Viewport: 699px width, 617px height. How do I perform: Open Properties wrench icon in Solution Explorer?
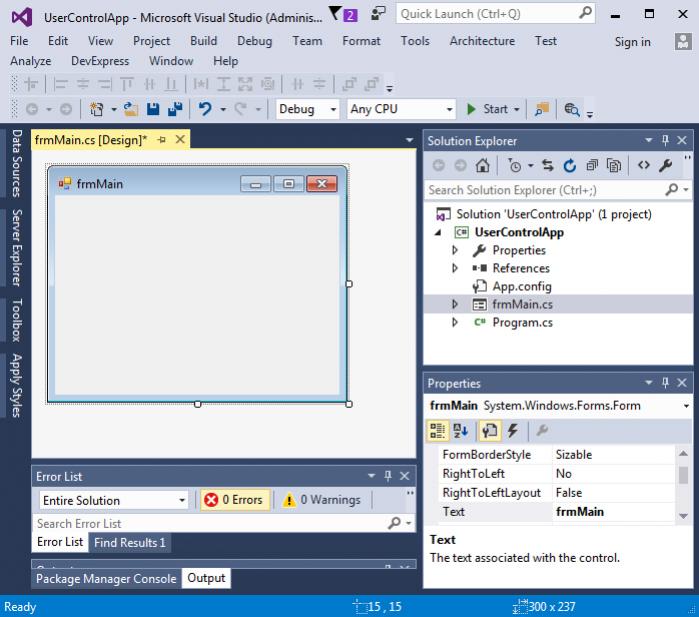(666, 165)
